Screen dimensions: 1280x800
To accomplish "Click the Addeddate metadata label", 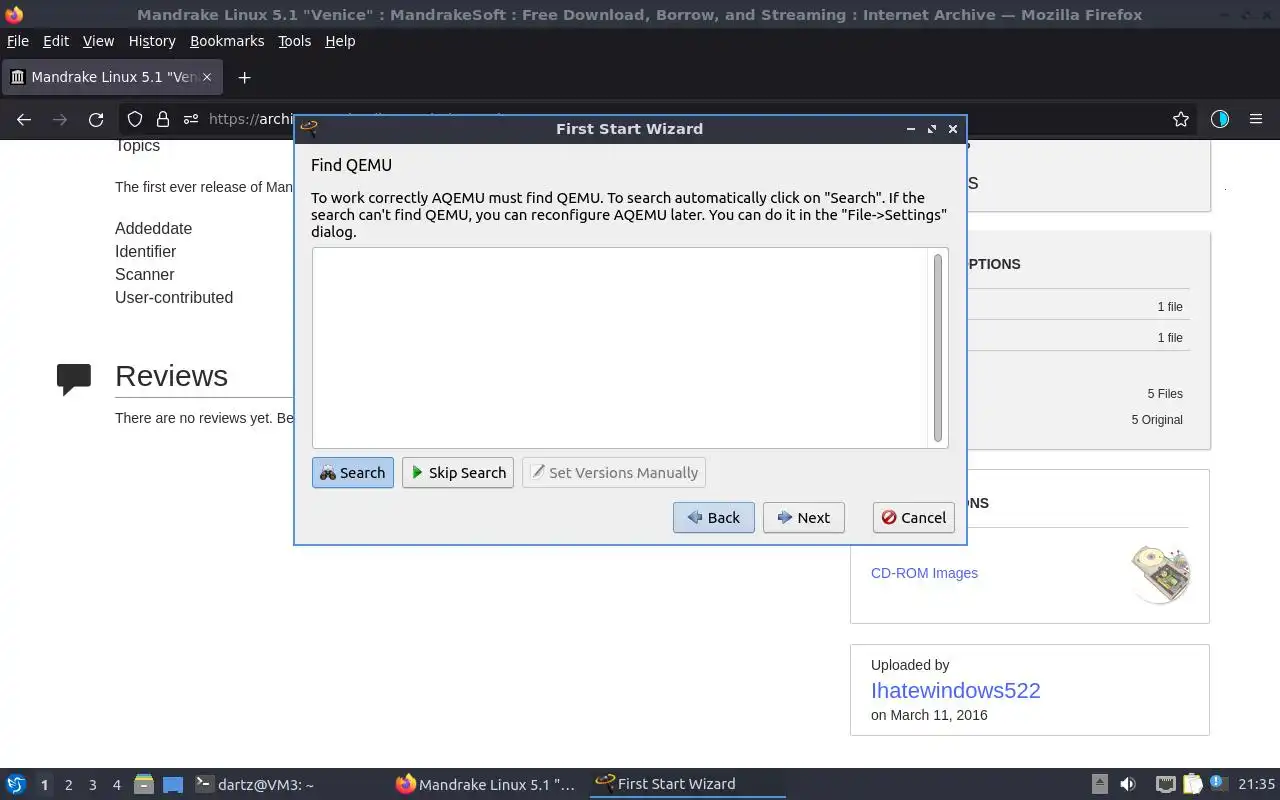I will (x=153, y=229).
